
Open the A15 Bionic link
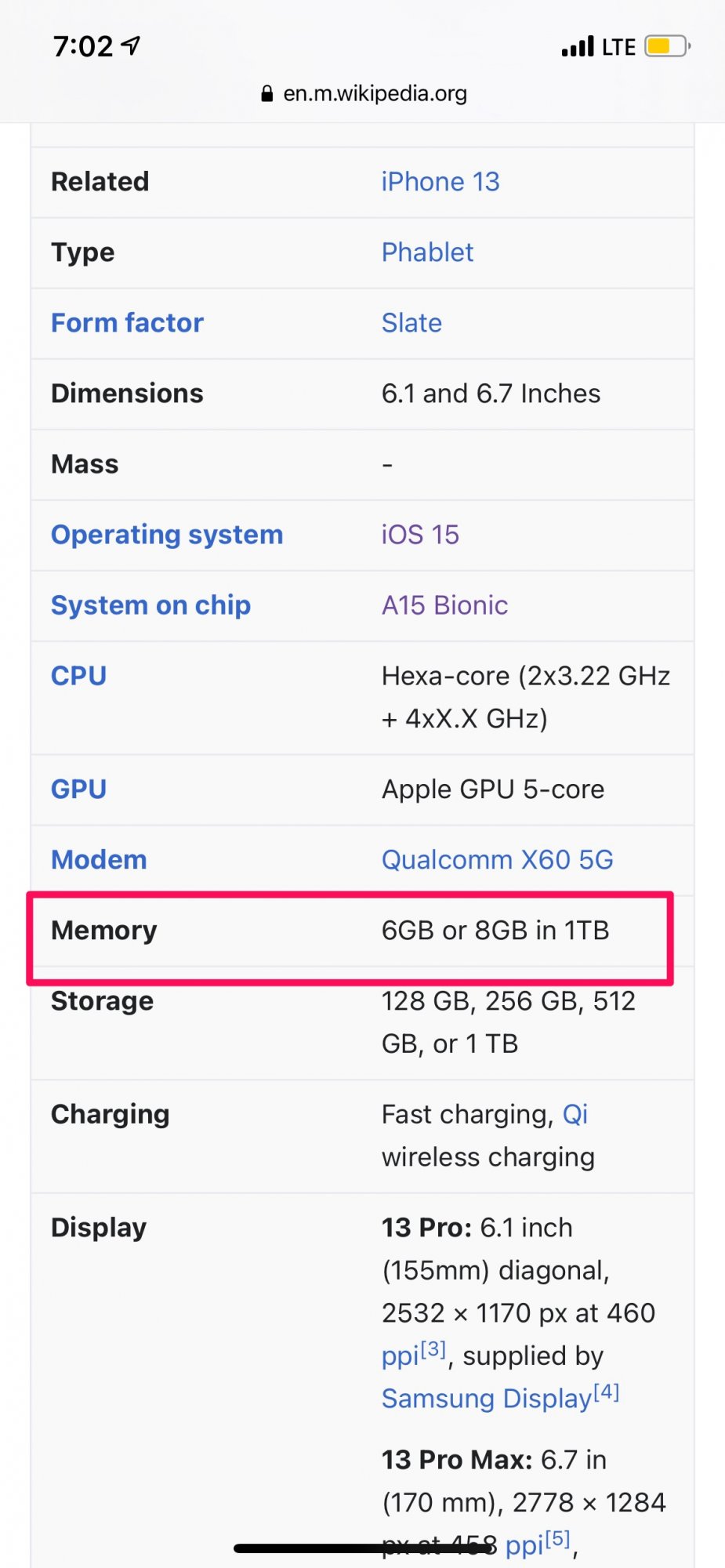[444, 605]
